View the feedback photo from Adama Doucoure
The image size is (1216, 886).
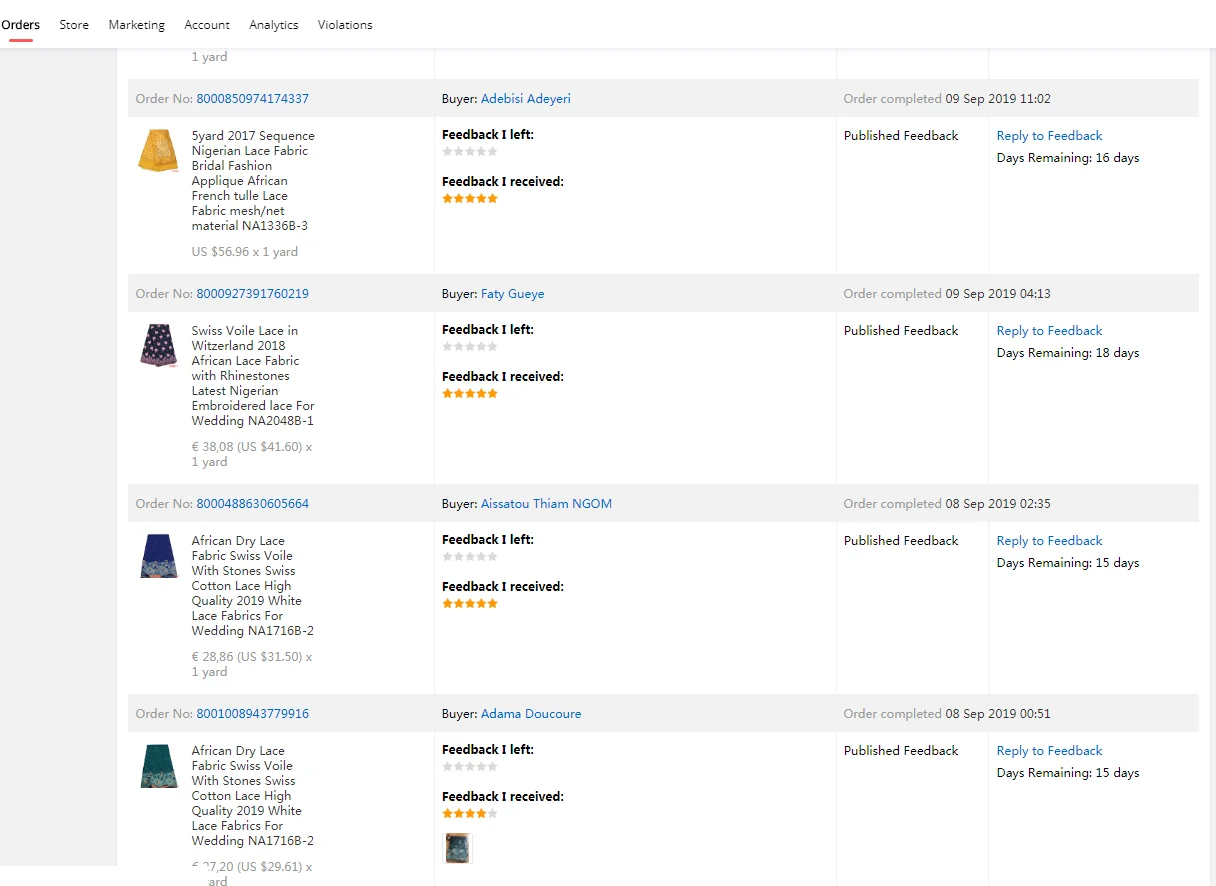coord(457,848)
